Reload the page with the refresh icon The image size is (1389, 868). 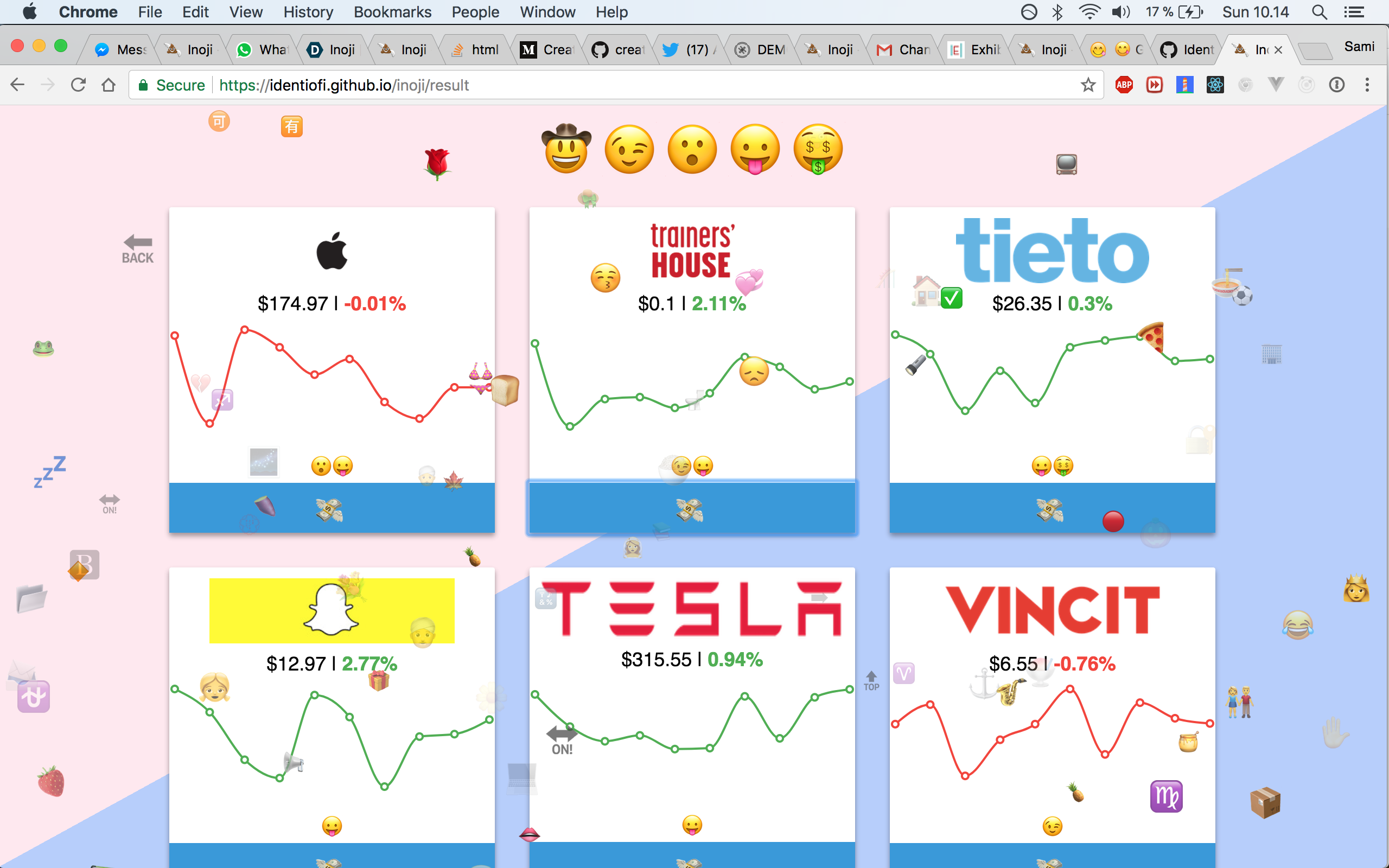pyautogui.click(x=78, y=85)
